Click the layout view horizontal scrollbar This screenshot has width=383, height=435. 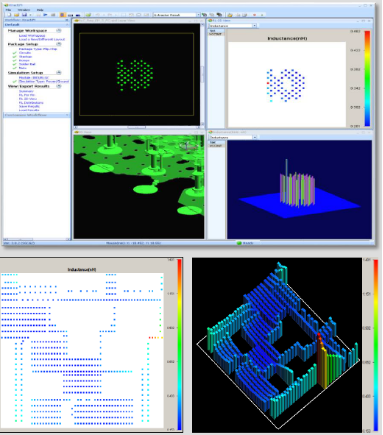point(137,127)
